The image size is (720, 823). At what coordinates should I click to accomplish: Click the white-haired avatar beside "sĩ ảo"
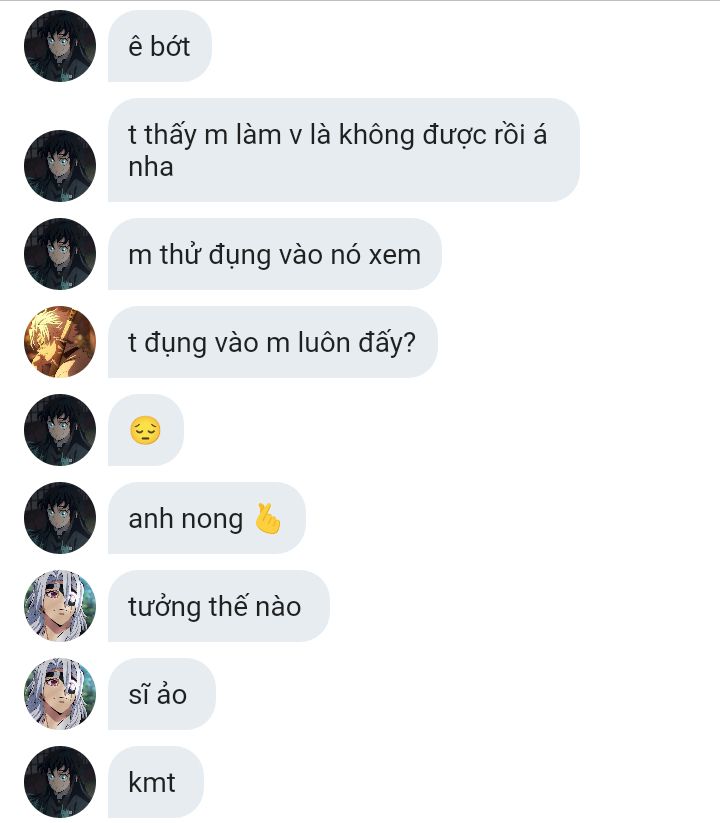point(60,694)
